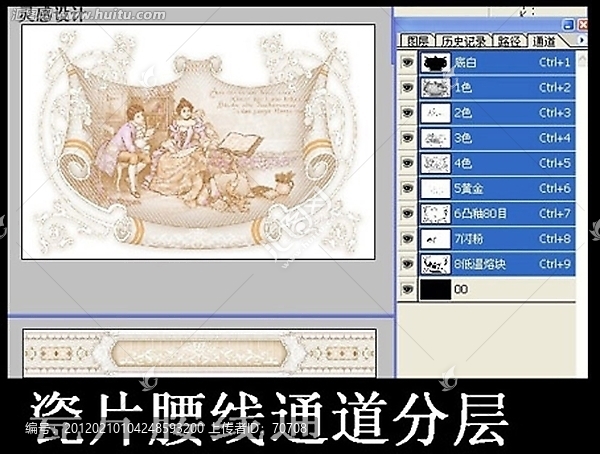Click the channel list scroll-up arrow
The width and height of the screenshot is (600, 454).
[582, 59]
